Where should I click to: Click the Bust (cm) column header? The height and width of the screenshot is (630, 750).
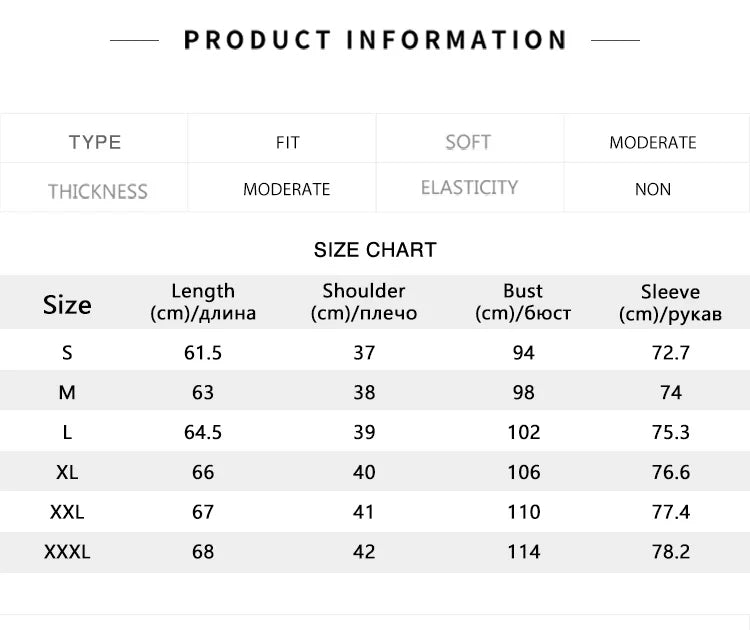[523, 302]
